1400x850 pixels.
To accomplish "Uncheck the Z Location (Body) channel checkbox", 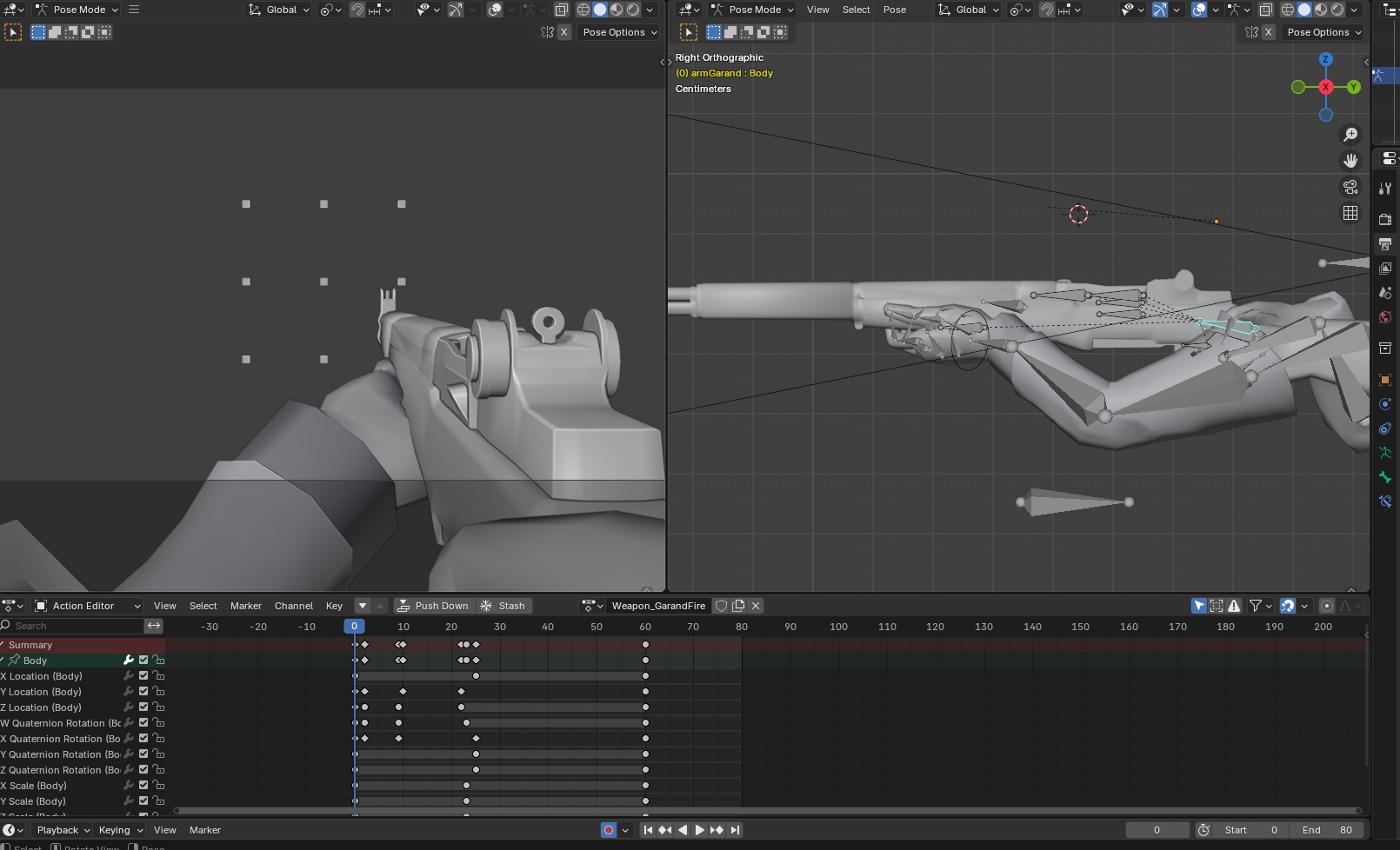I will click(143, 707).
